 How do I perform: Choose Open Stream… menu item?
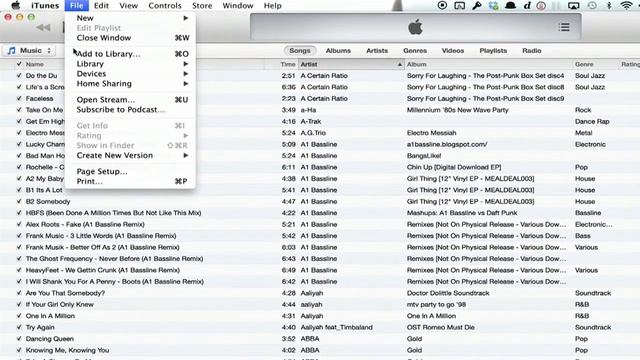pos(130,100)
